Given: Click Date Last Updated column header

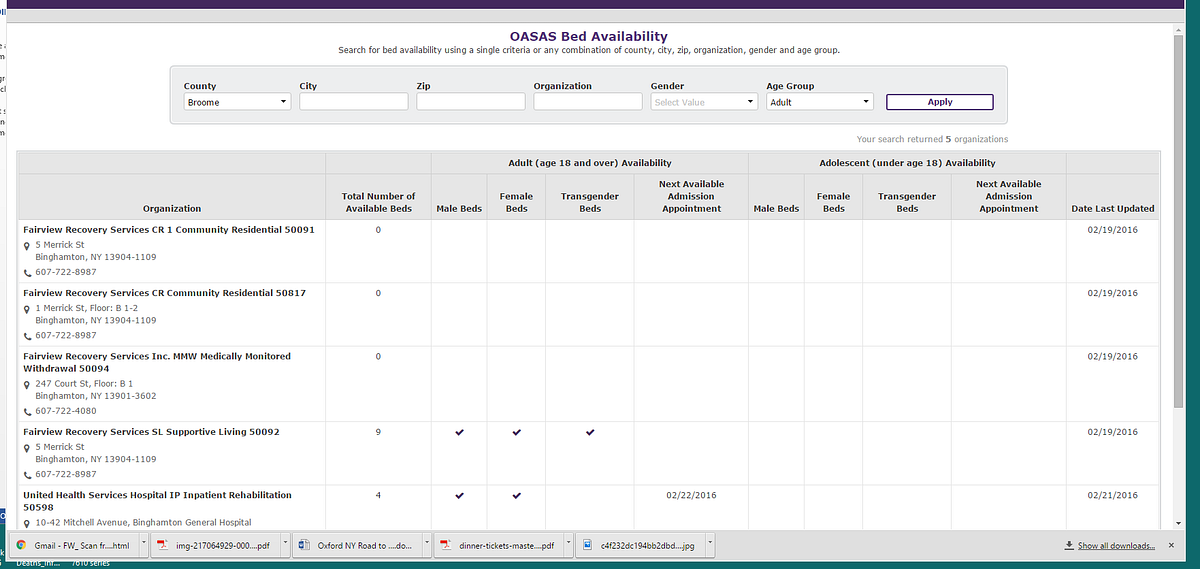Looking at the screenshot, I should coord(1113,208).
